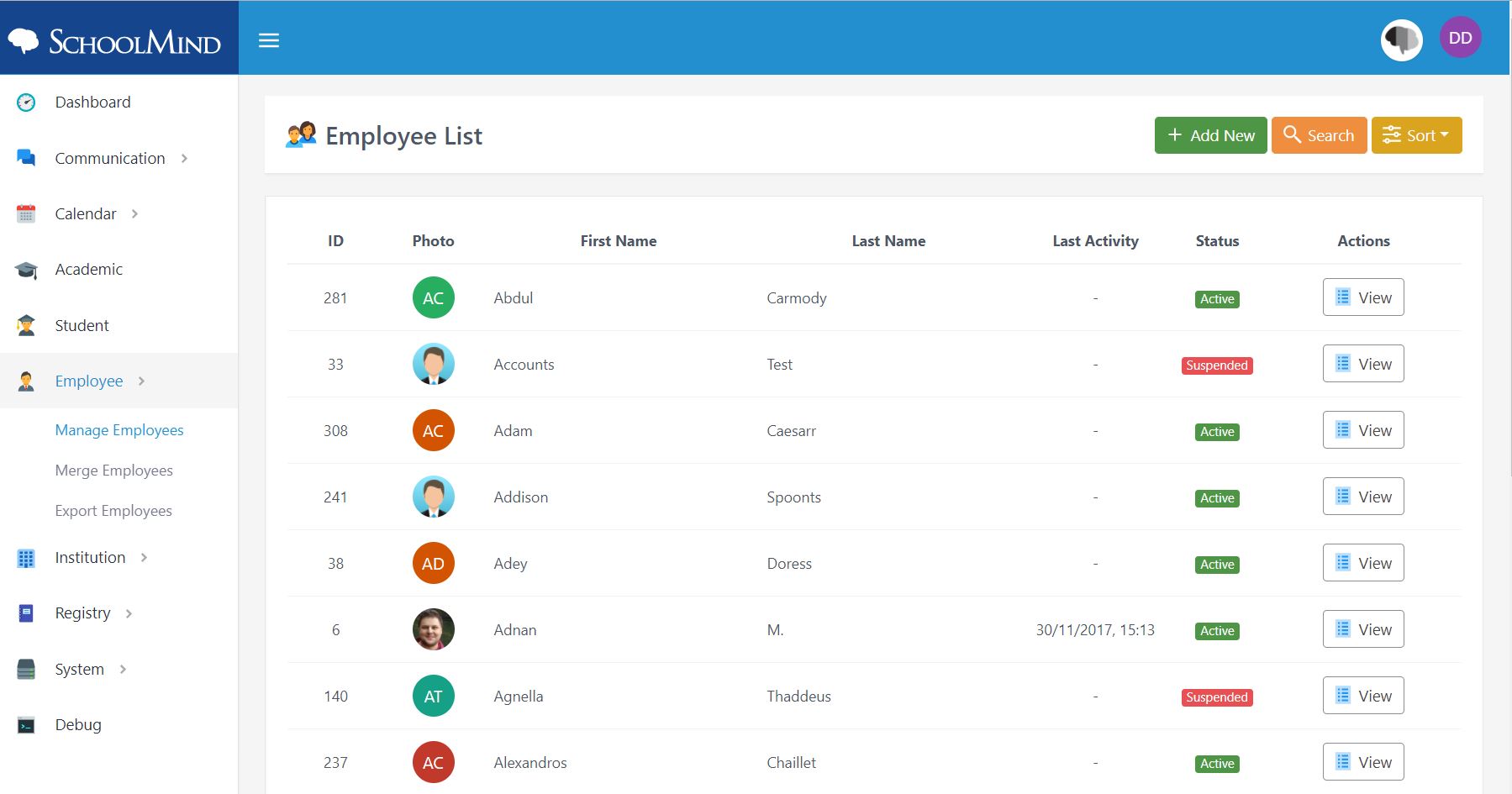Click the Active badge for Abdul Carmody
The width and height of the screenshot is (1512, 794).
point(1217,299)
